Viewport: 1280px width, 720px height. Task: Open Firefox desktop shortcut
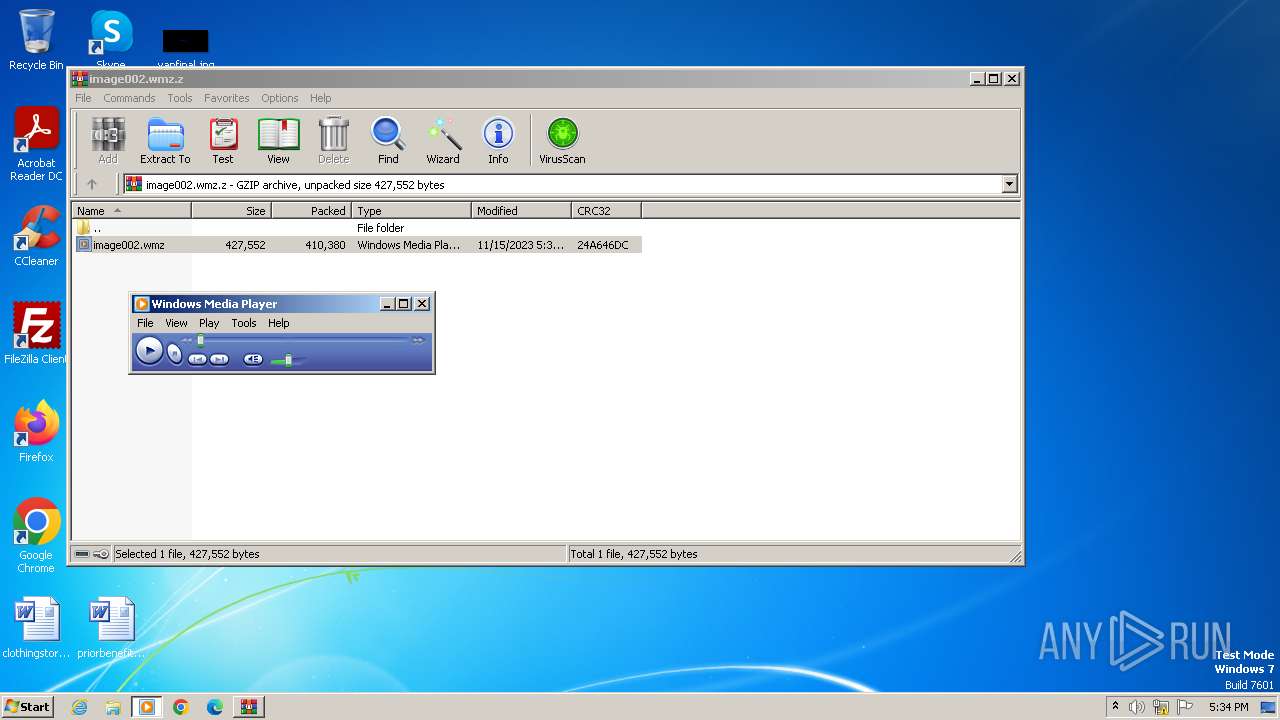(x=36, y=432)
